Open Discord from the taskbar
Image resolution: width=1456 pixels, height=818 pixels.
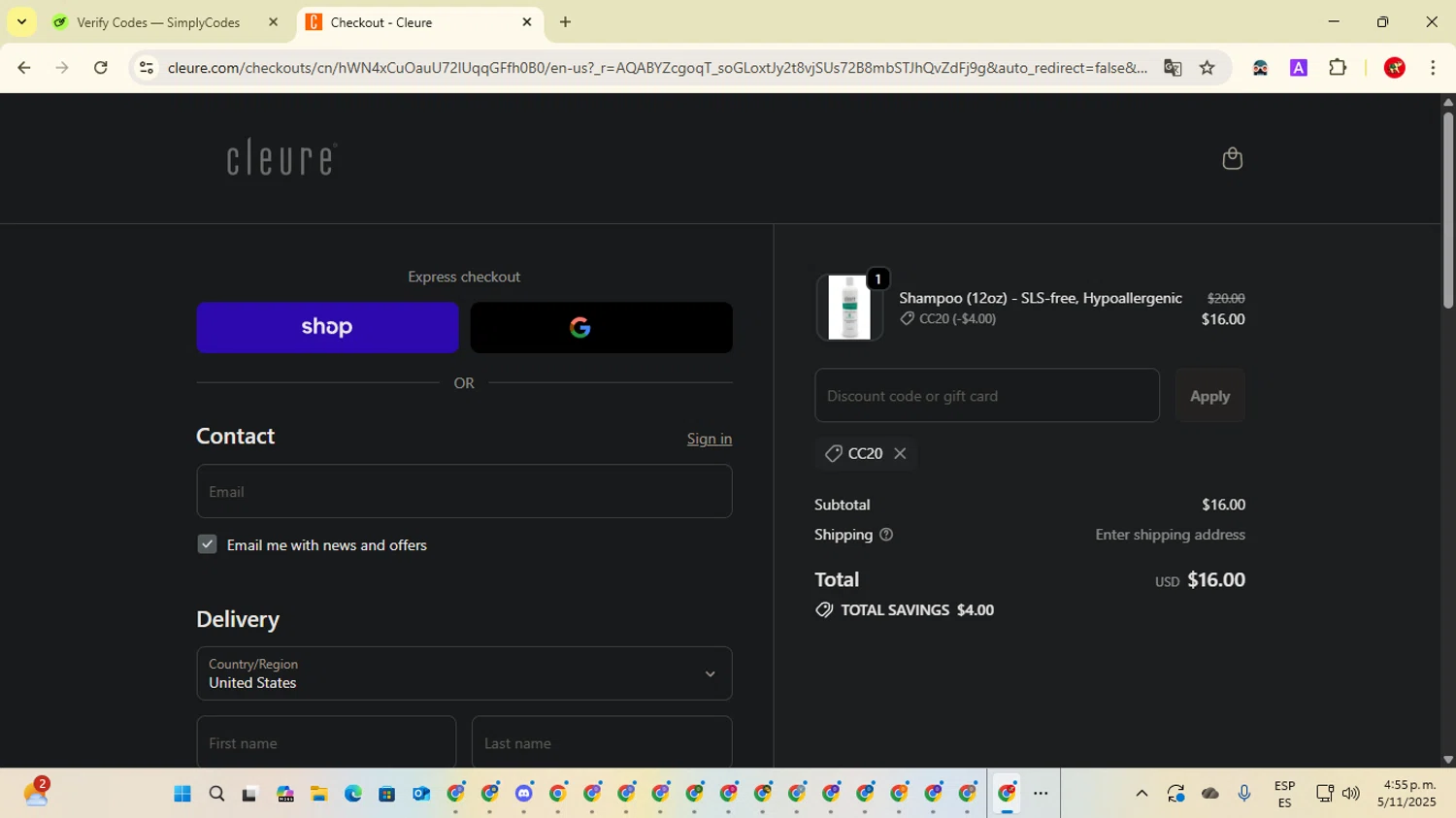[x=524, y=794]
